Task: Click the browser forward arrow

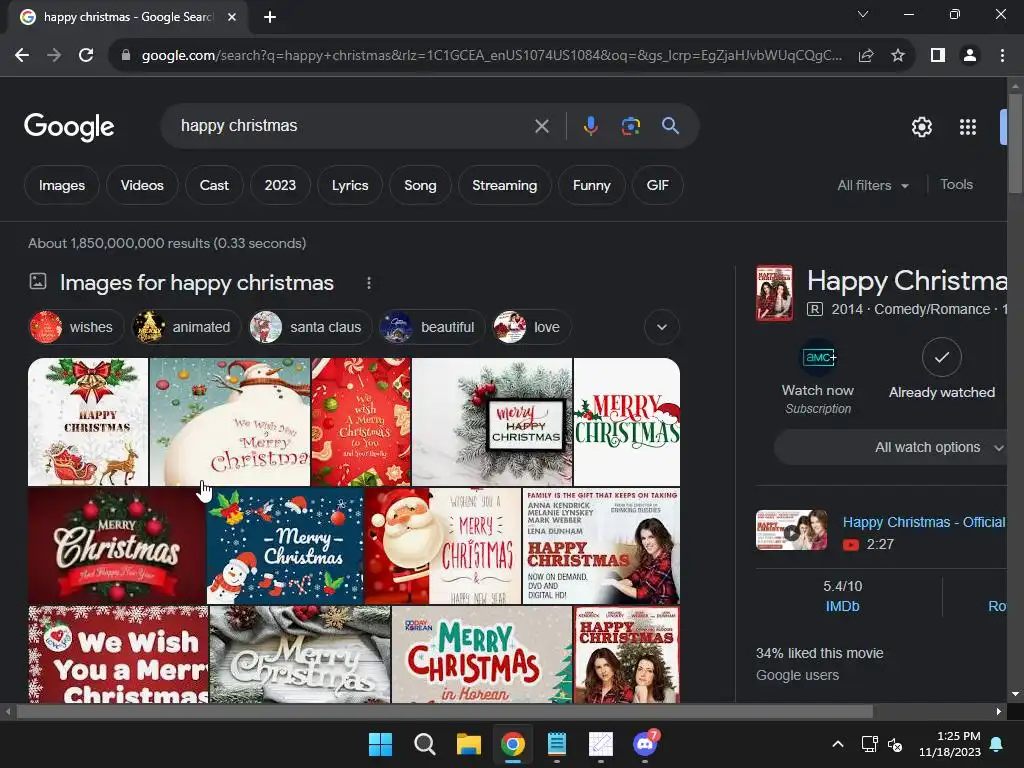Action: click(x=54, y=56)
